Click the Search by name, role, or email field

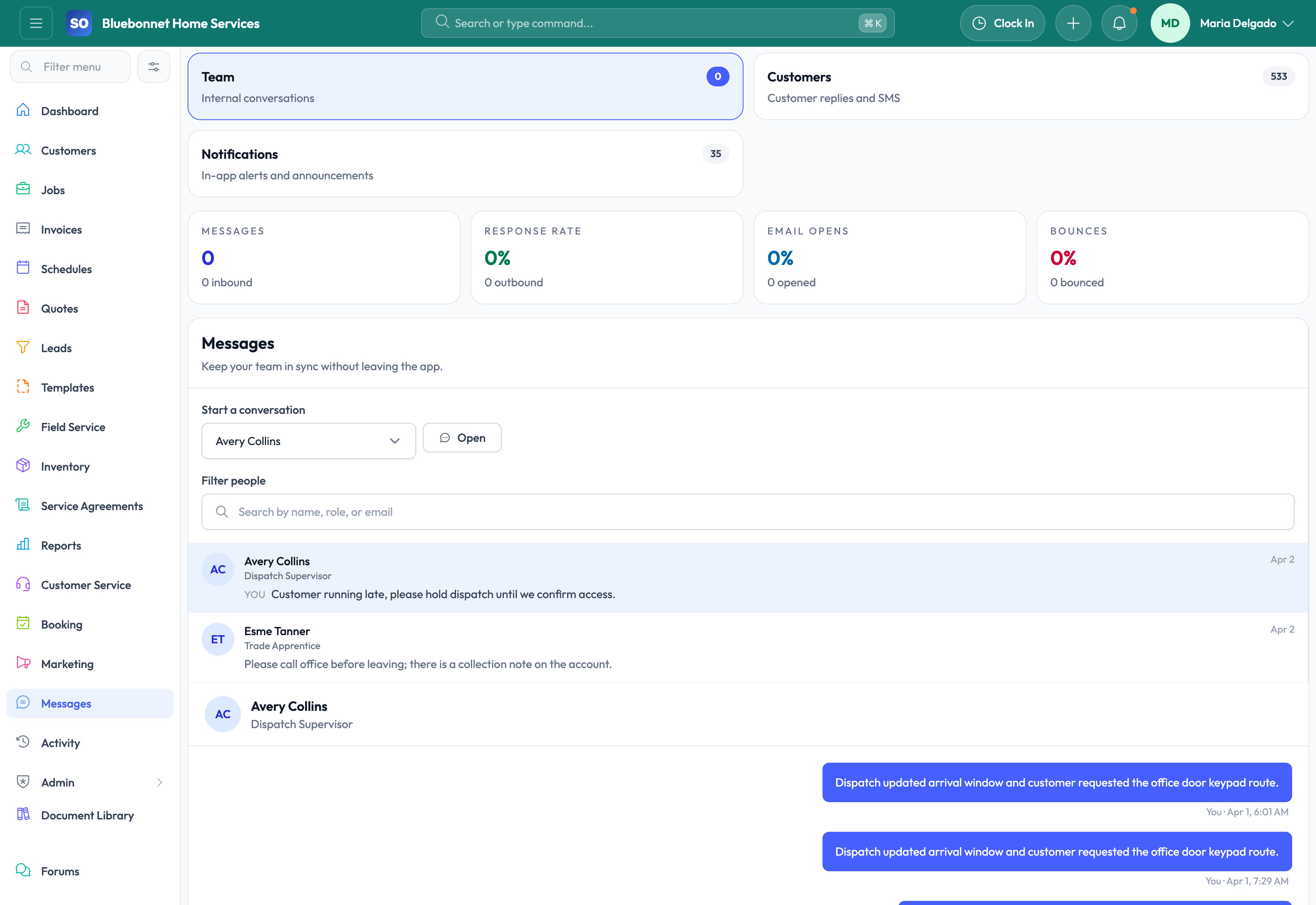[748, 512]
